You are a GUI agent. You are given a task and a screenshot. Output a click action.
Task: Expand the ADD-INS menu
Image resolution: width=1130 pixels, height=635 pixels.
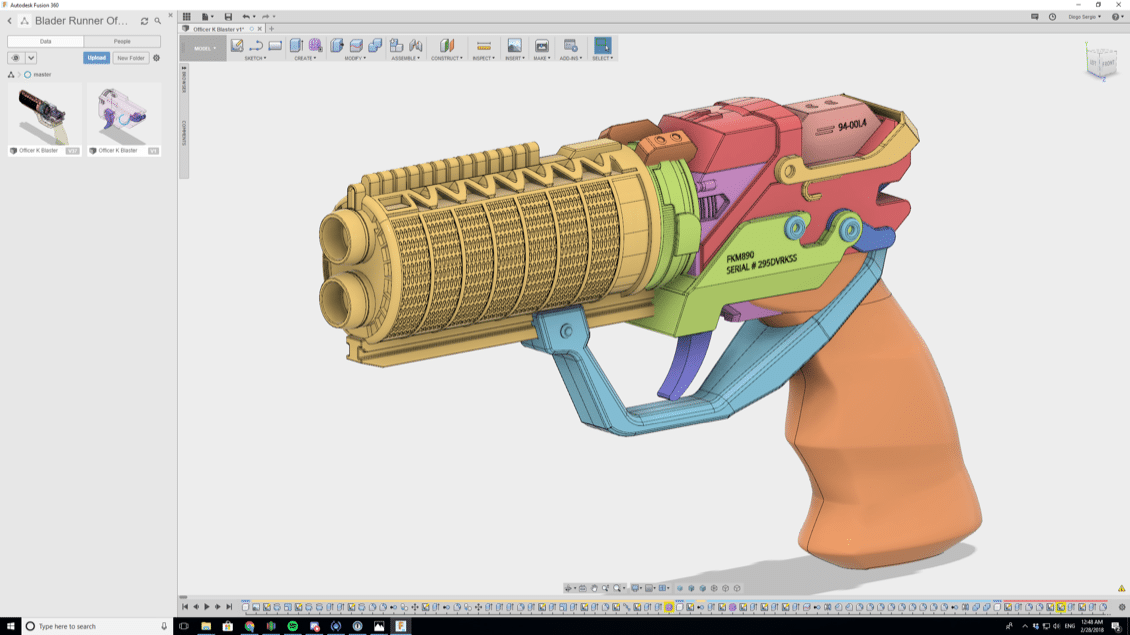click(x=571, y=58)
